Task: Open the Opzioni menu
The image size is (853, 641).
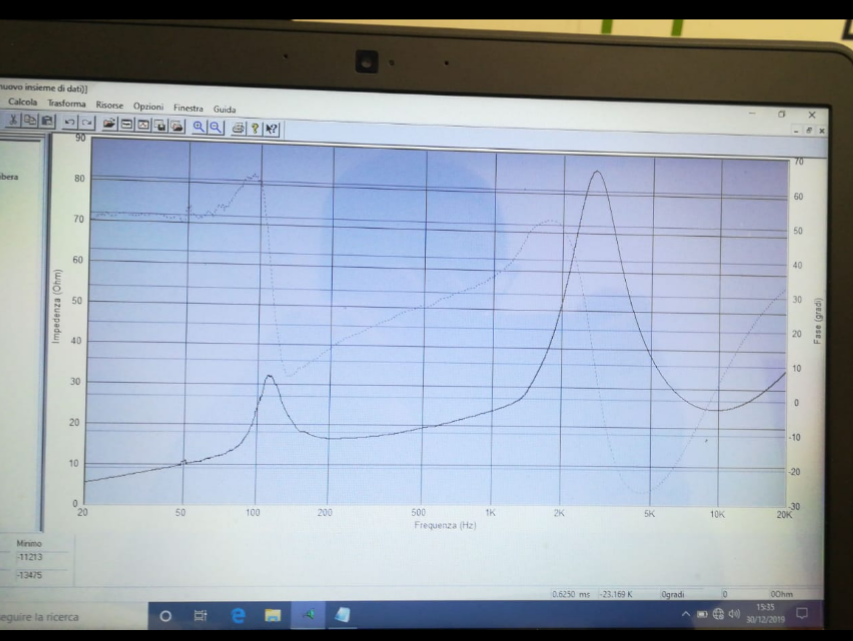Action: click(149, 106)
